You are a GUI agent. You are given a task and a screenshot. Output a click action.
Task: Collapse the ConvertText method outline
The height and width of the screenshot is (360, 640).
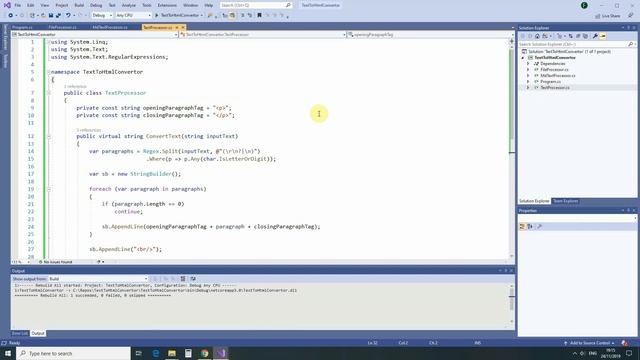pyautogui.click(x=49, y=136)
